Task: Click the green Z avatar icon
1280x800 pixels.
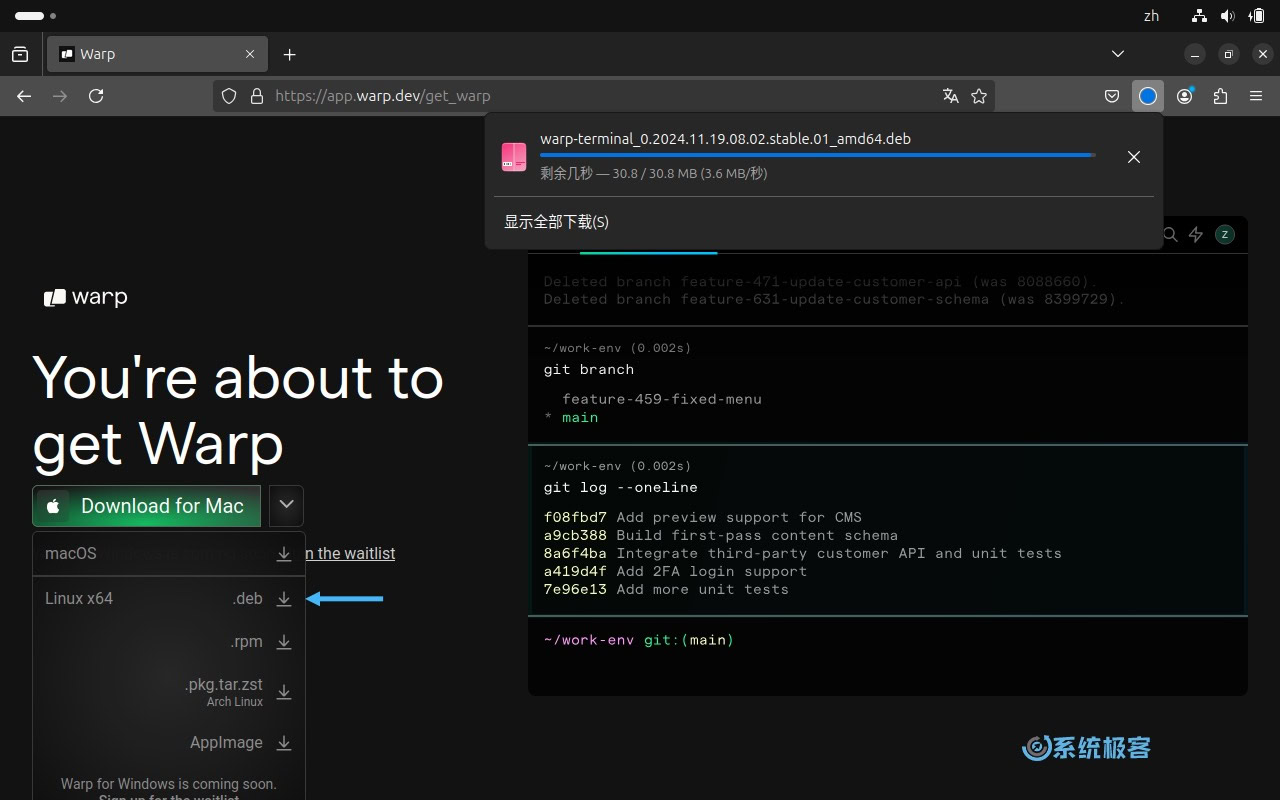Action: [1225, 235]
